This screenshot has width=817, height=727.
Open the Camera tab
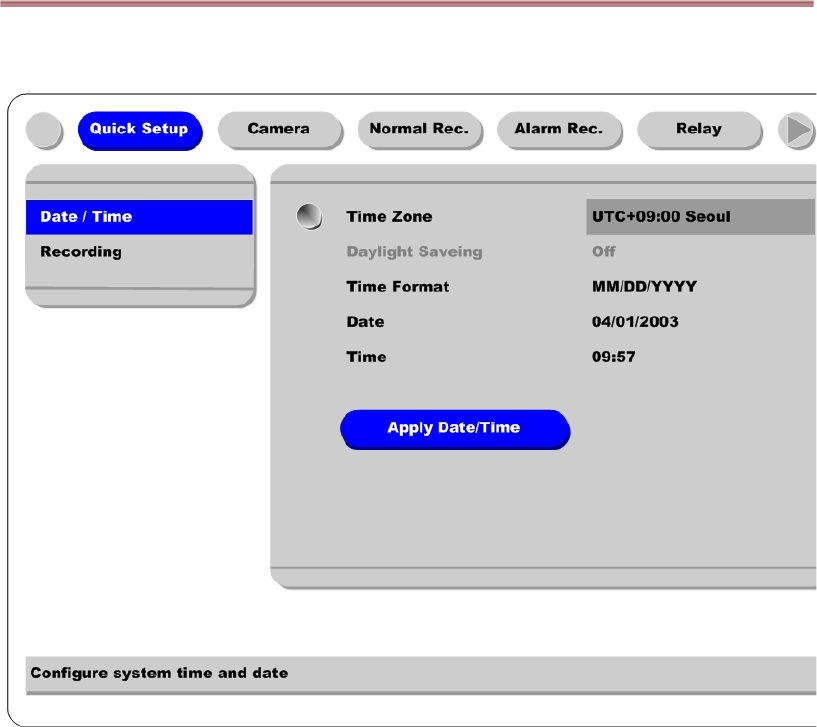point(279,129)
